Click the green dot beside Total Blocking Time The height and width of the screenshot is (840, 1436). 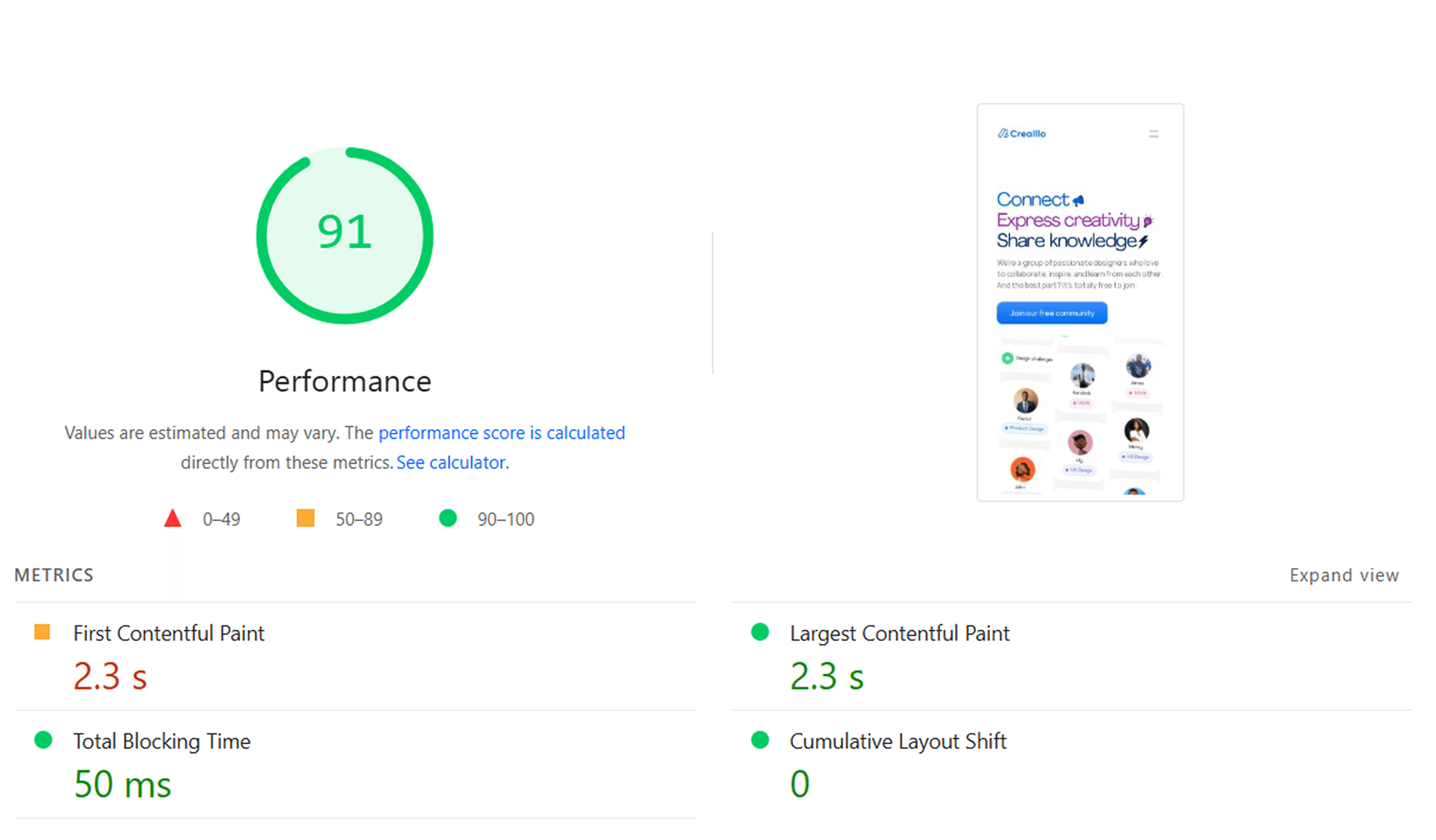click(43, 740)
